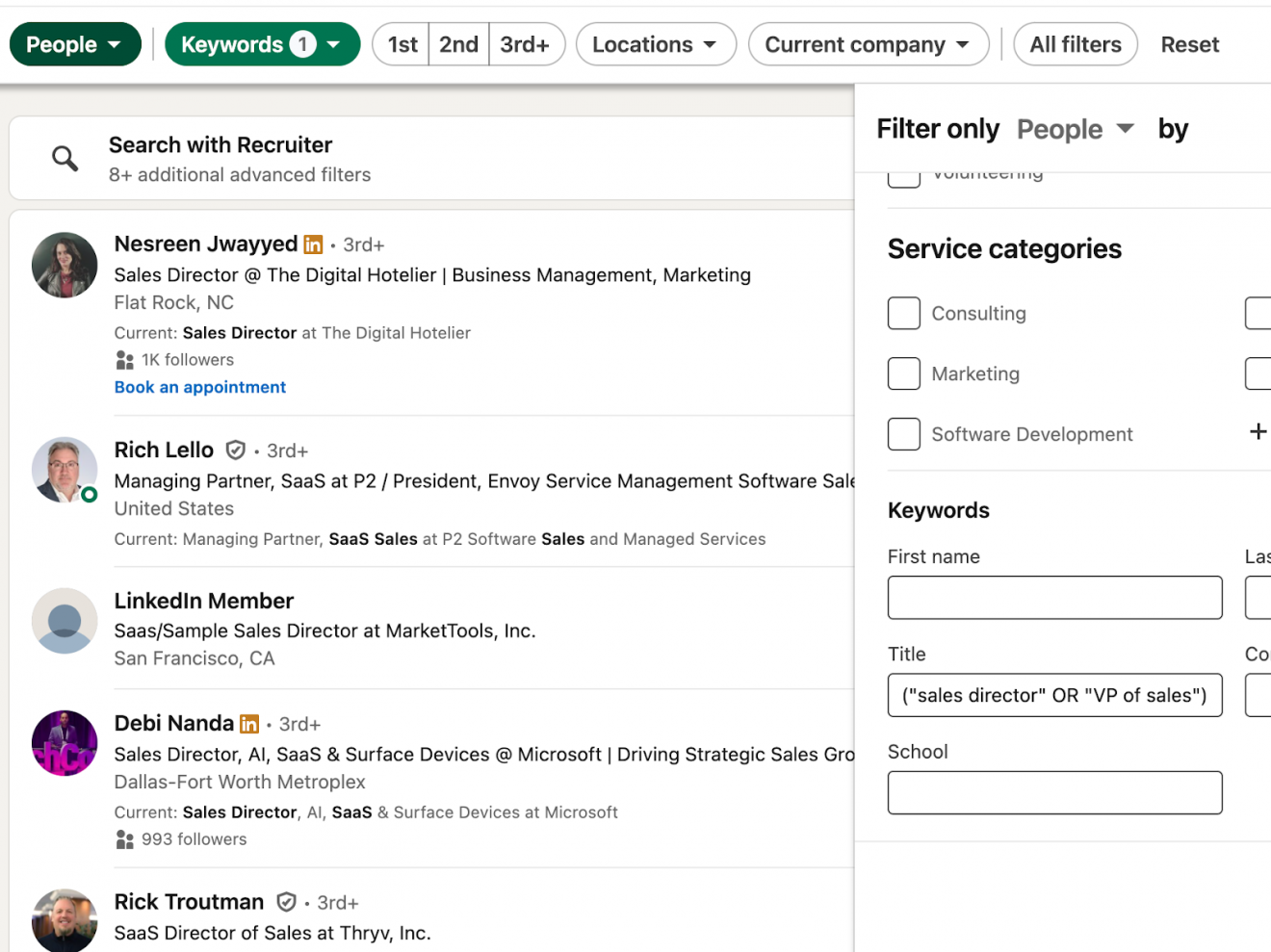Click the LinkedIn badge beside Debi Nanda
1271x952 pixels.
tap(249, 723)
